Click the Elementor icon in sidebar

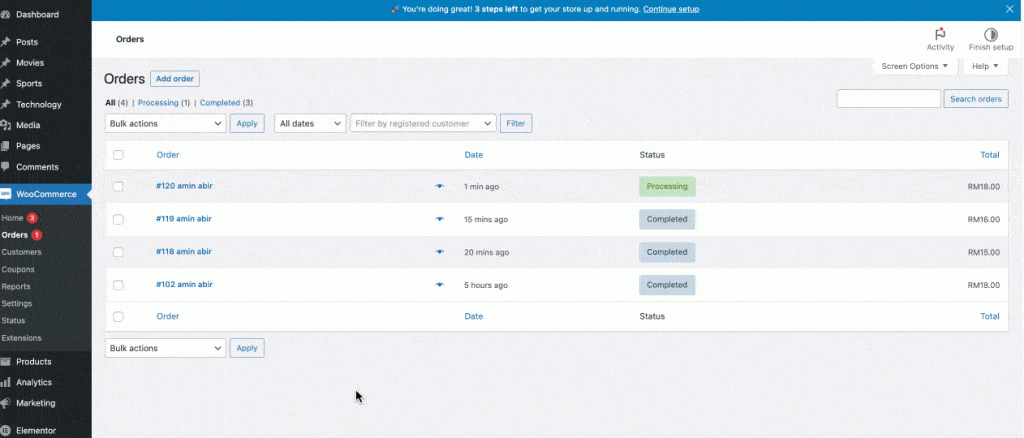click(x=6, y=431)
